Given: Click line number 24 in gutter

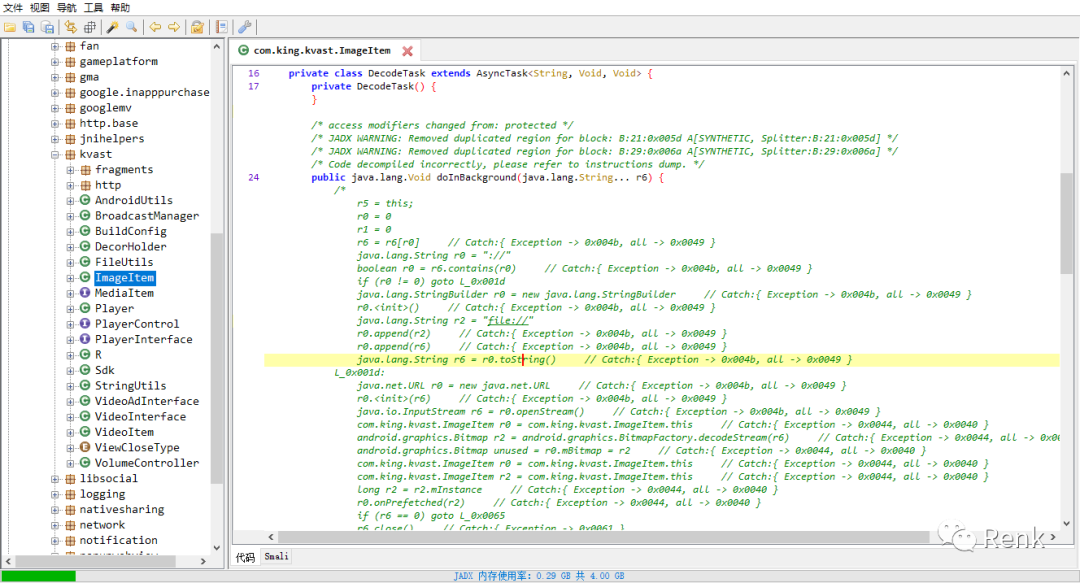Looking at the screenshot, I should tap(253, 177).
